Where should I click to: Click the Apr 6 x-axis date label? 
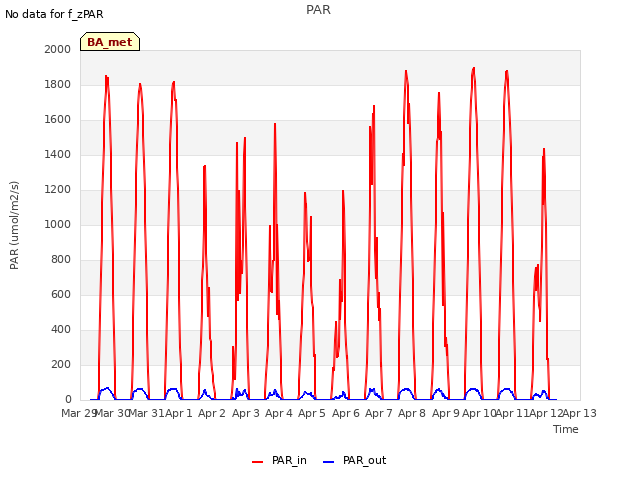click(x=346, y=413)
